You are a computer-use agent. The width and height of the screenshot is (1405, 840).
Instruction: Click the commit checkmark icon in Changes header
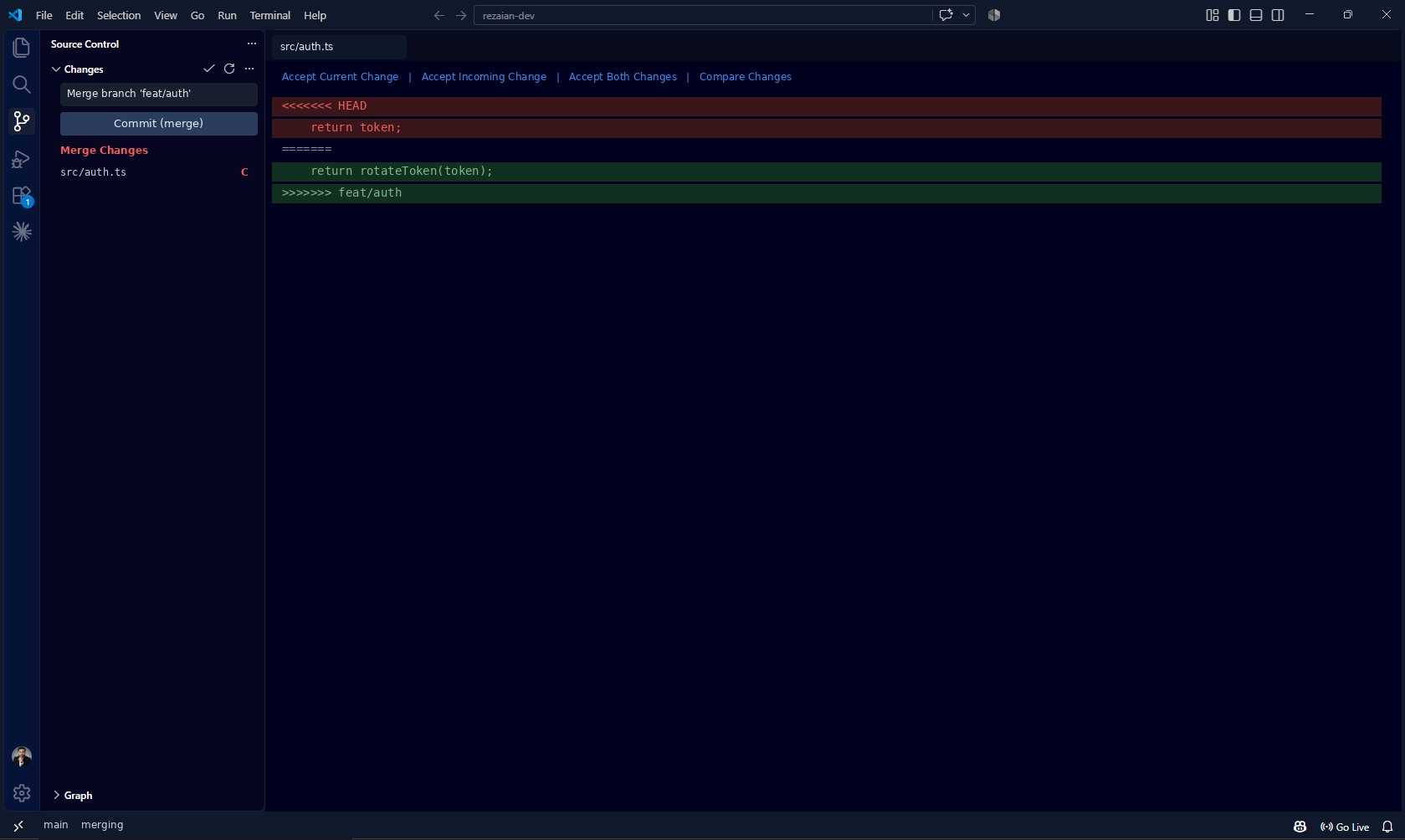tap(209, 69)
